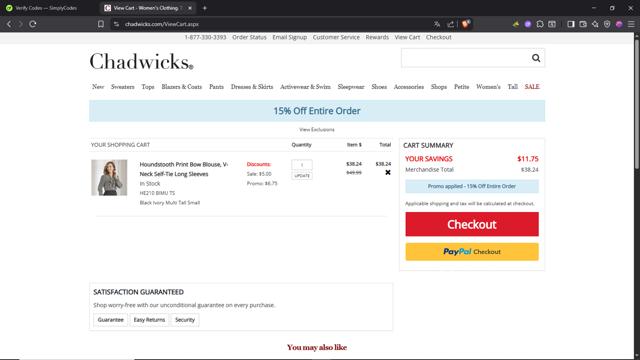Open a new browser tab
640x360 pixels.
tap(204, 8)
